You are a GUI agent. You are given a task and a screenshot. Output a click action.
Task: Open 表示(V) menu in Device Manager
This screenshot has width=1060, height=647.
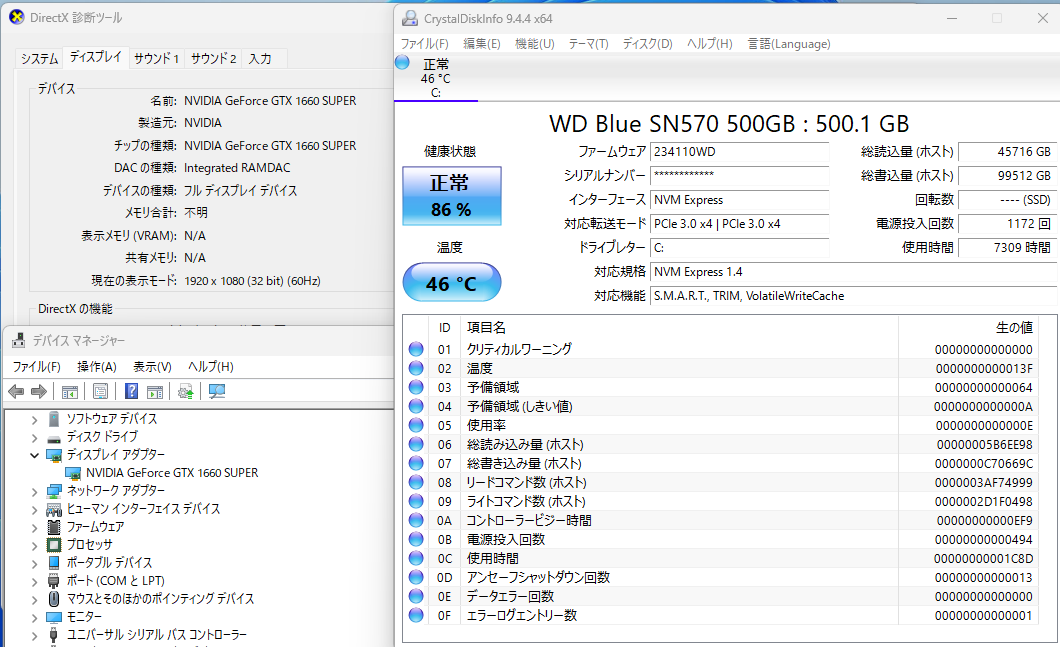pos(152,366)
